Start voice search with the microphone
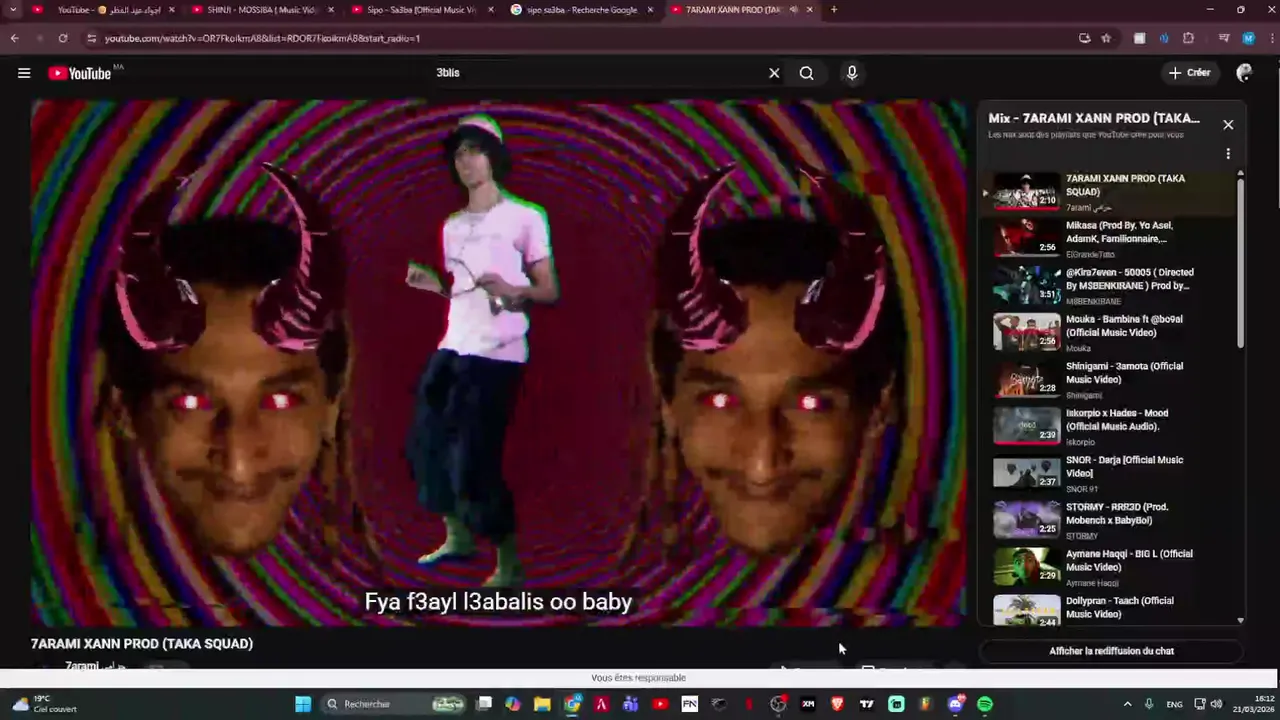Image resolution: width=1280 pixels, height=720 pixels. click(852, 73)
